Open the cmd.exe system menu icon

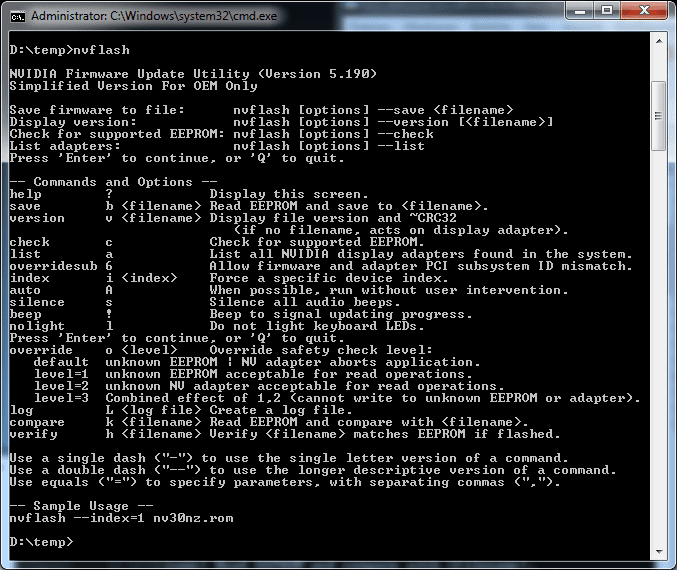17,17
